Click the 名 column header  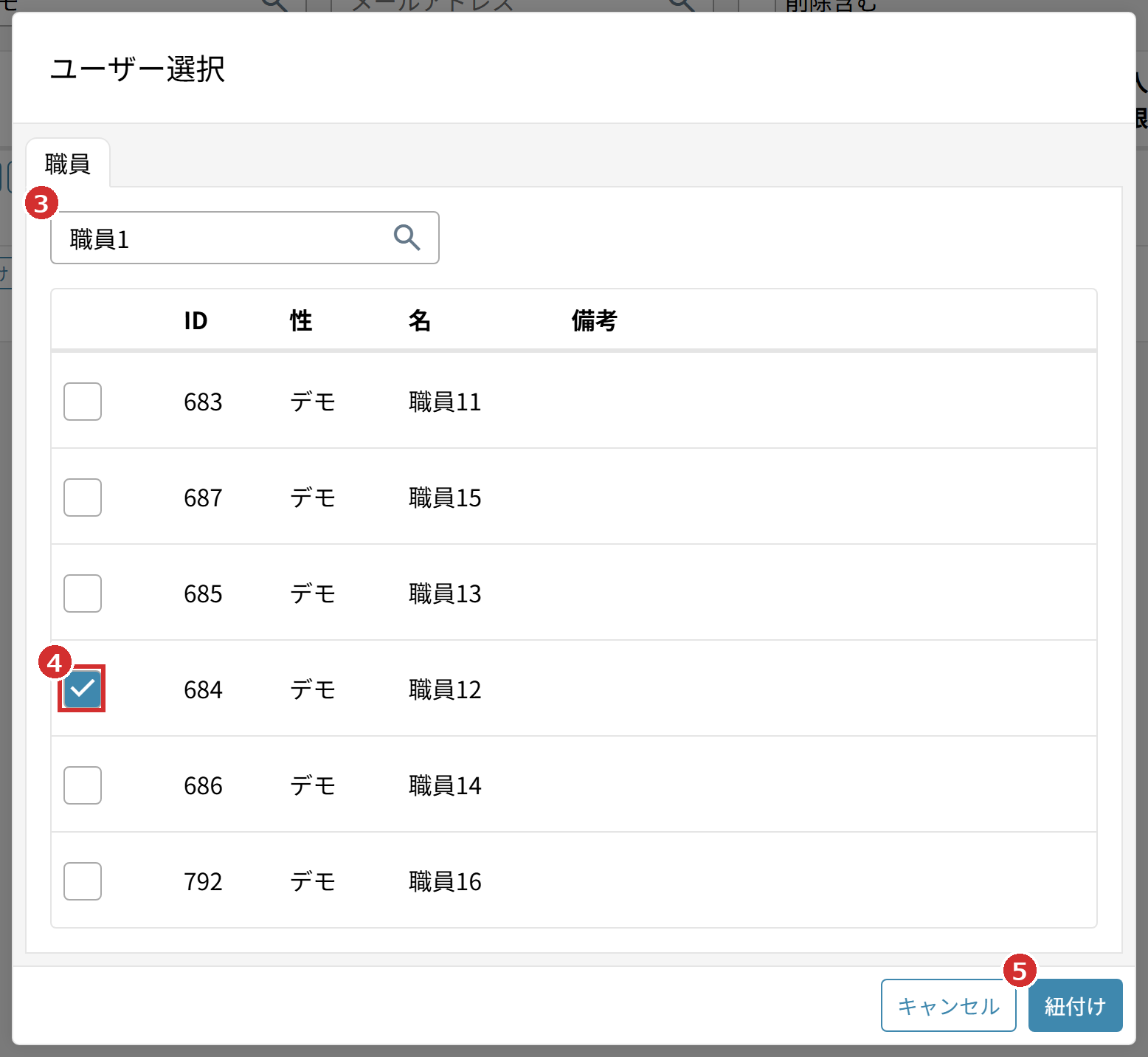[x=420, y=320]
